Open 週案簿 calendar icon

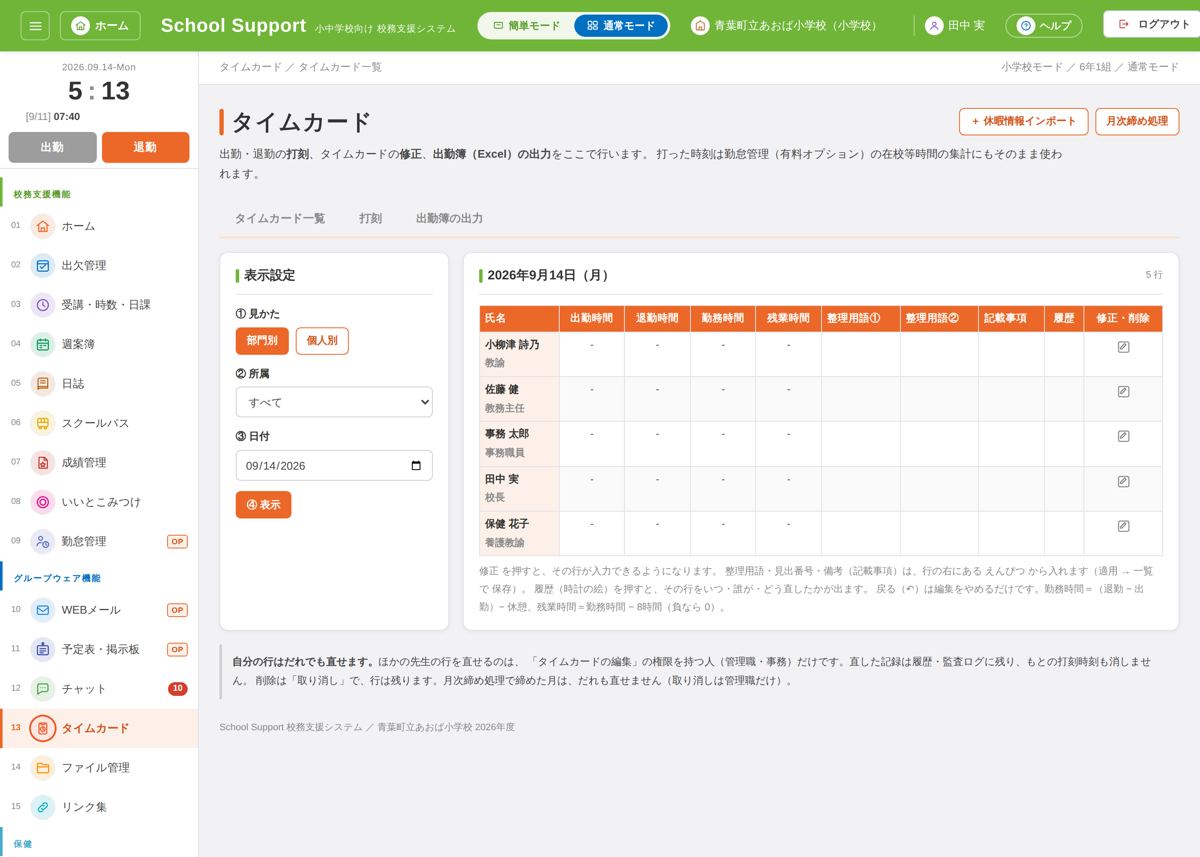coord(42,344)
